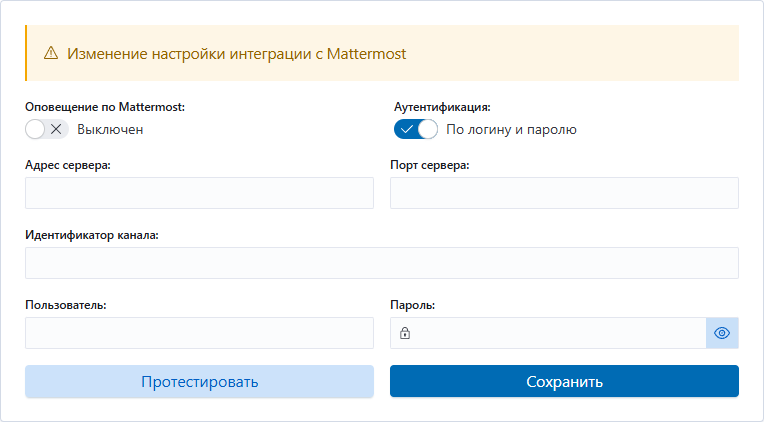
Task: Click the 'По логину и паролю' label
Action: click(512, 130)
